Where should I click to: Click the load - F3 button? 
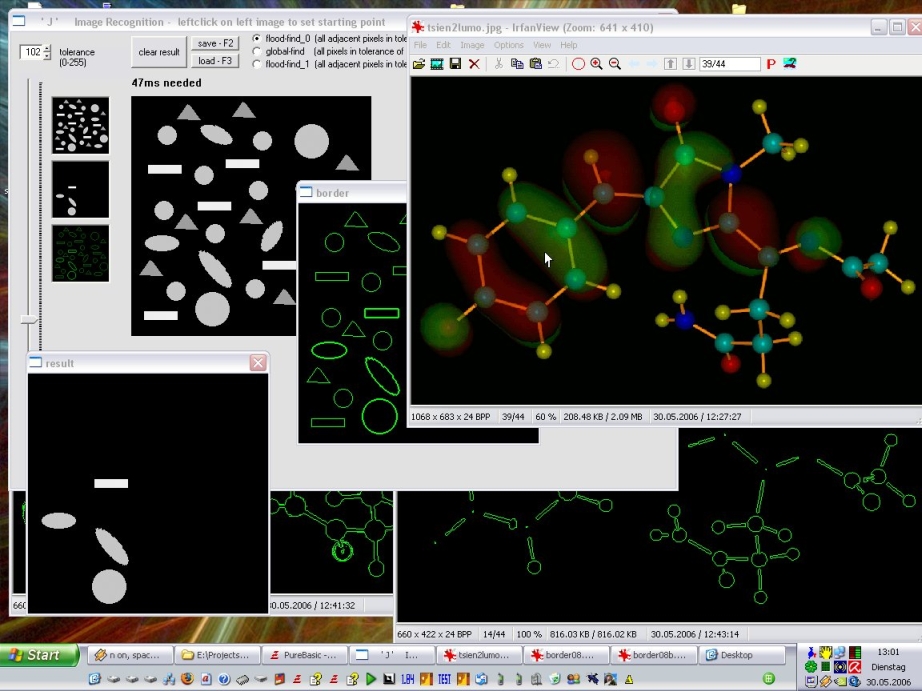click(215, 61)
